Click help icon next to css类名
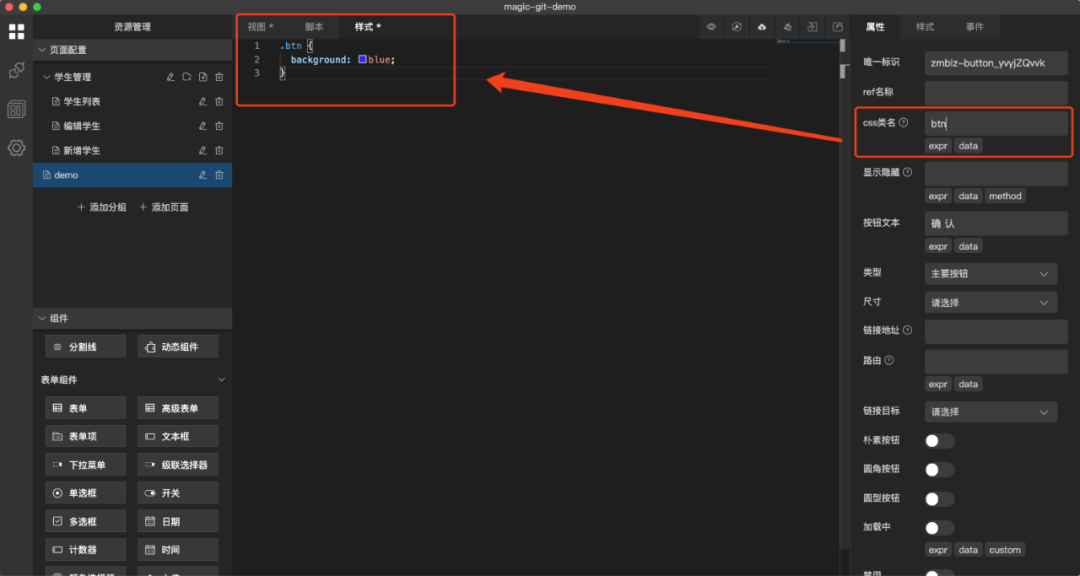 tap(904, 123)
